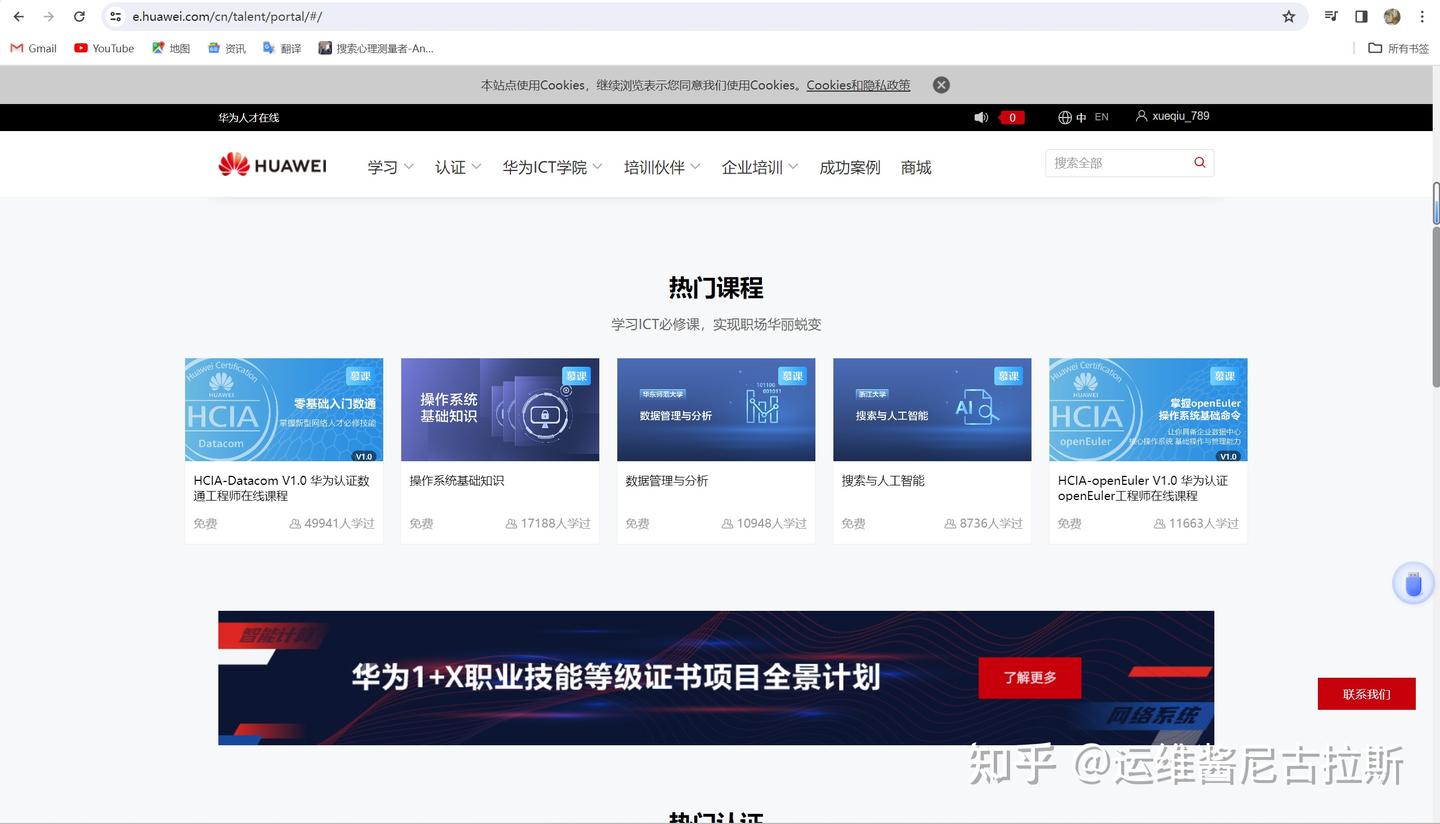Viewport: 1440px width, 824px height.
Task: Click the Huawei logo
Action: pyautogui.click(x=271, y=163)
